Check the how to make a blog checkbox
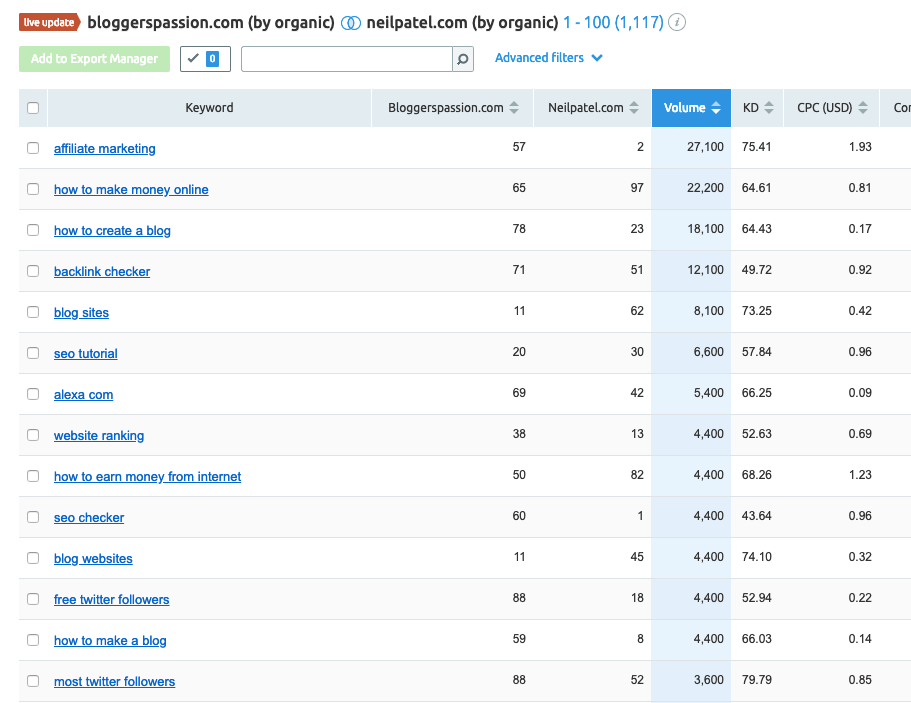This screenshot has width=911, height=703. point(33,640)
